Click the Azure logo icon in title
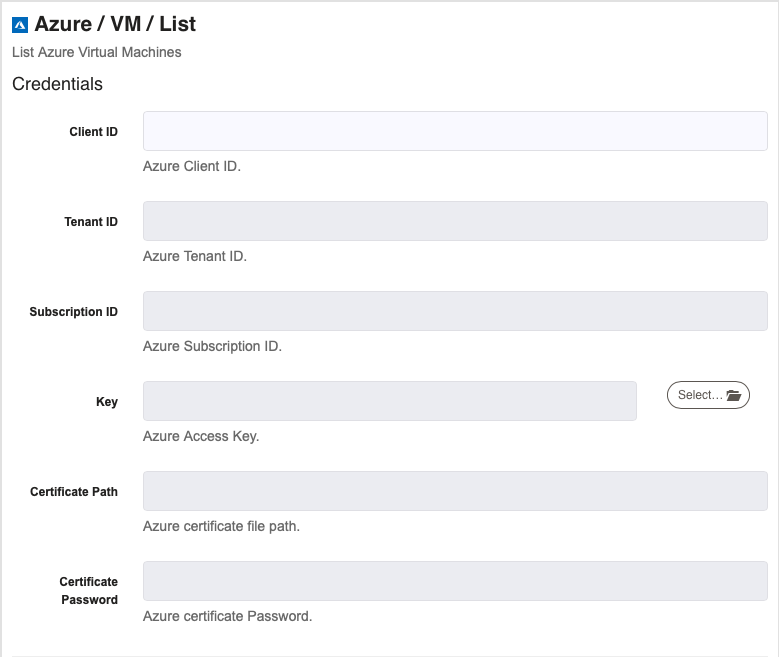 click(20, 25)
